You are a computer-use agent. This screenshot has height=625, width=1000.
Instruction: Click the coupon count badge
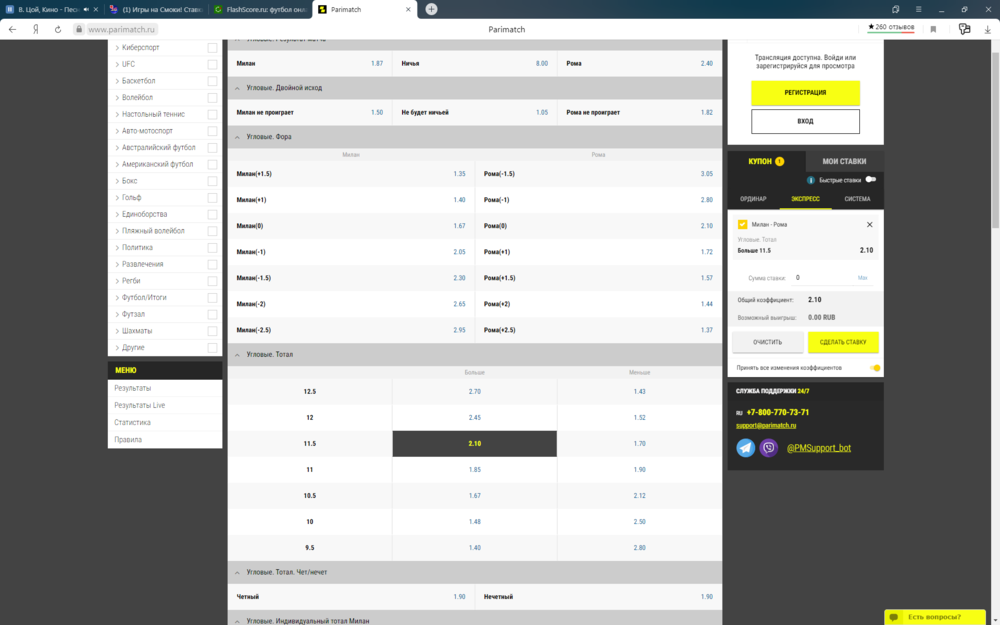779,161
